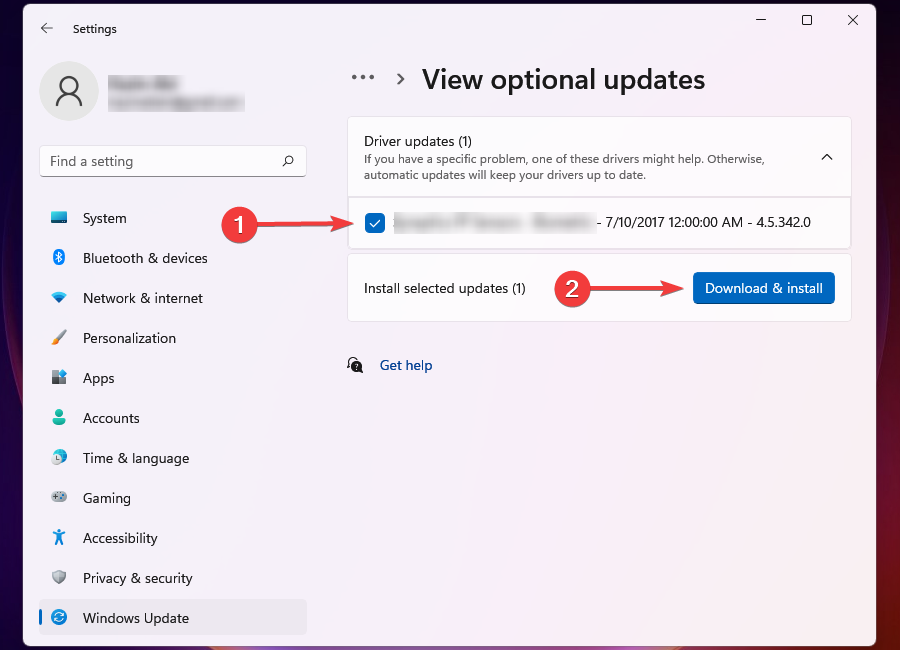Click the Personalization paintbrush icon
Screen dimensions: 900x650
pyautogui.click(x=59, y=338)
